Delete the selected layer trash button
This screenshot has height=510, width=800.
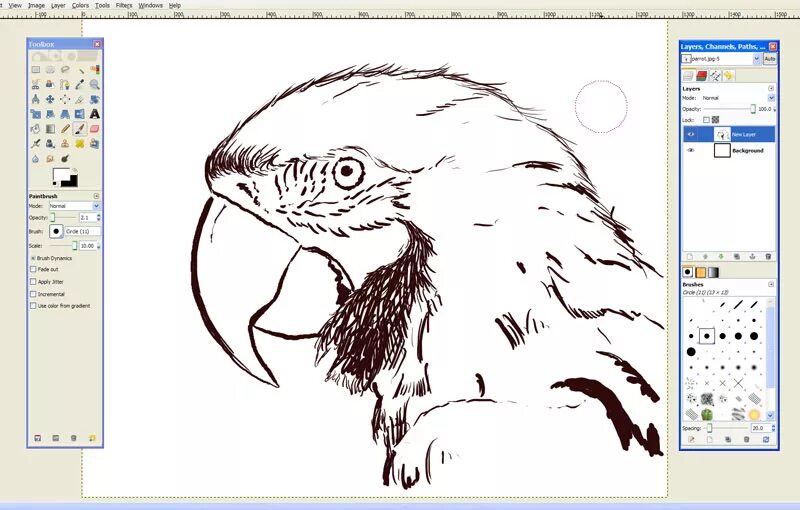[x=768, y=257]
